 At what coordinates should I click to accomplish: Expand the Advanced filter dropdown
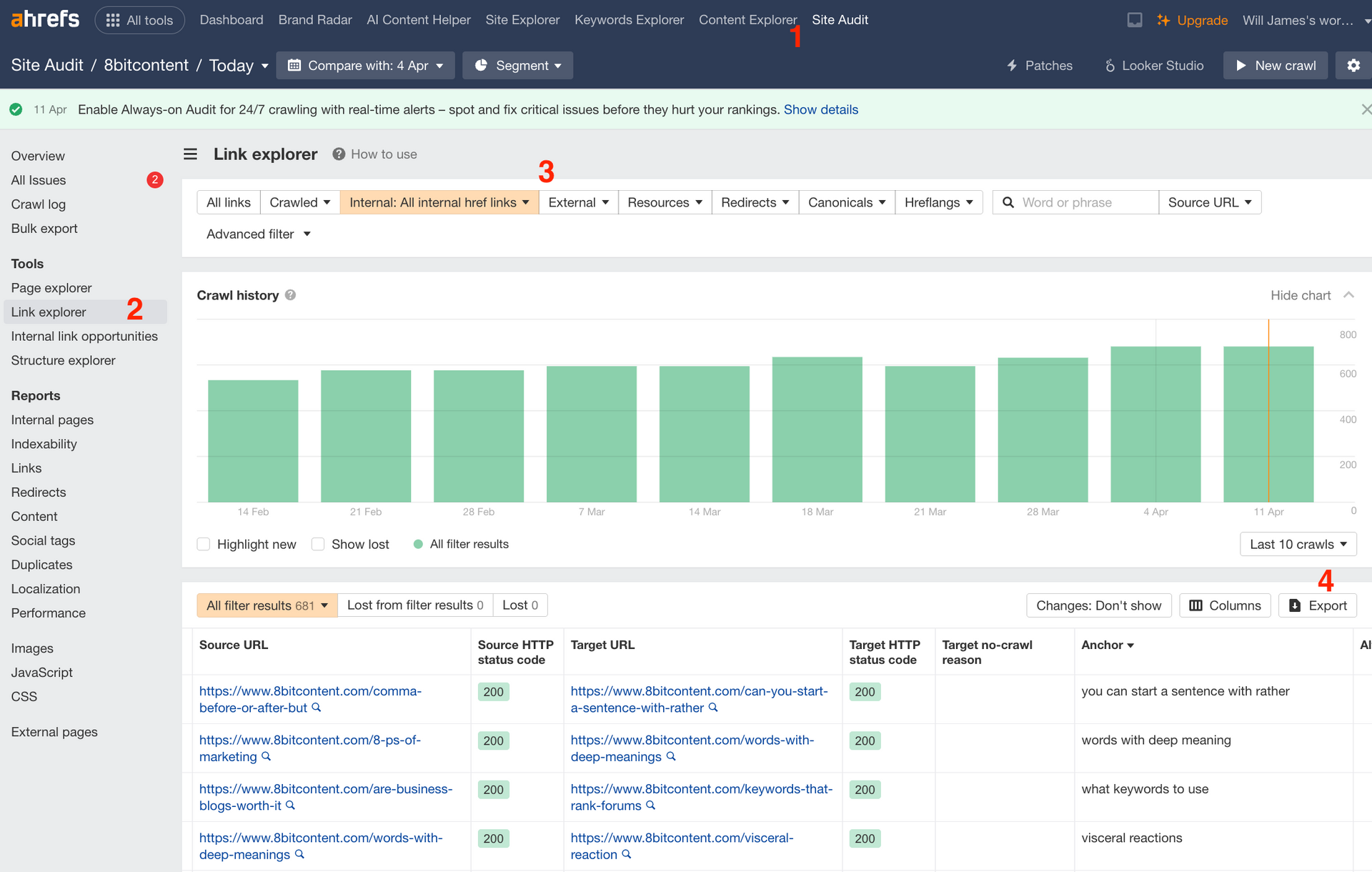[x=258, y=234]
